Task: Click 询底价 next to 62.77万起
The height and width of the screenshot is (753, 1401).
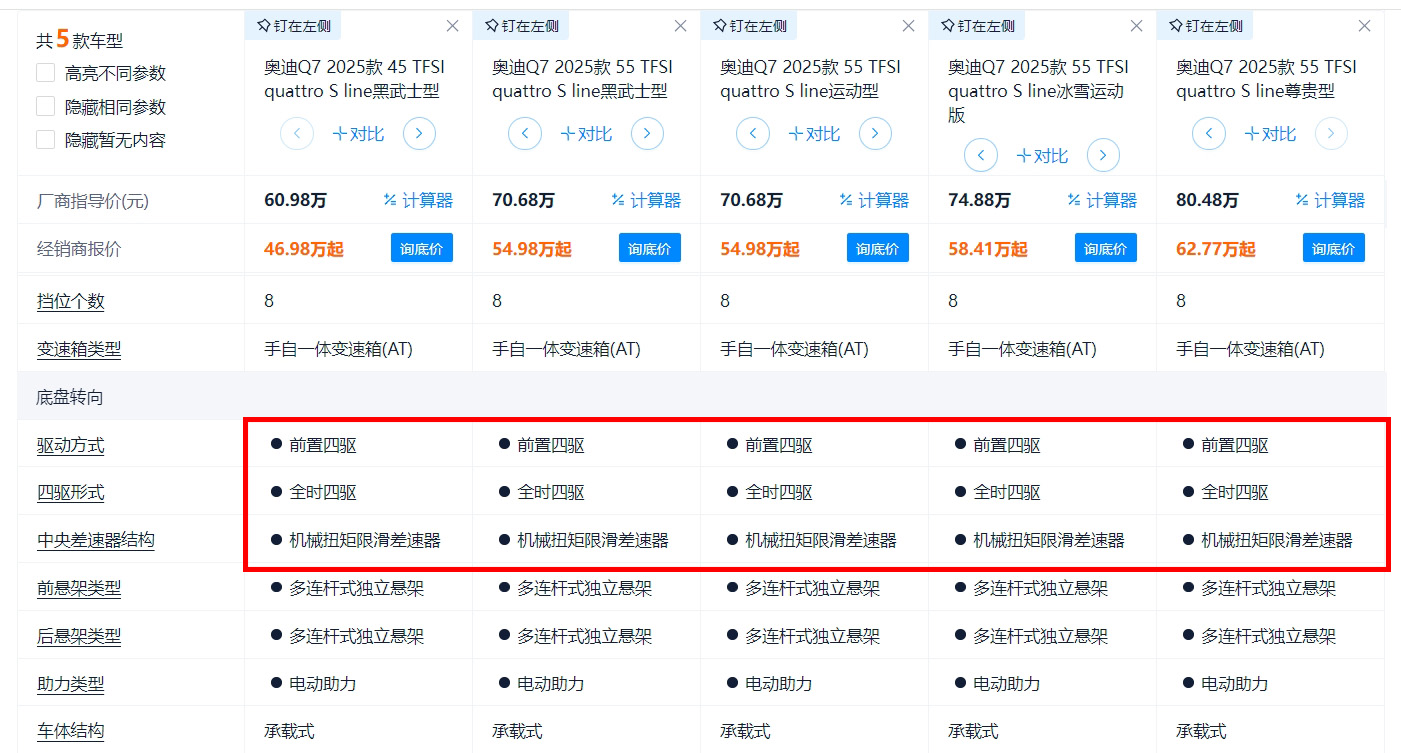Action: coord(1334,248)
